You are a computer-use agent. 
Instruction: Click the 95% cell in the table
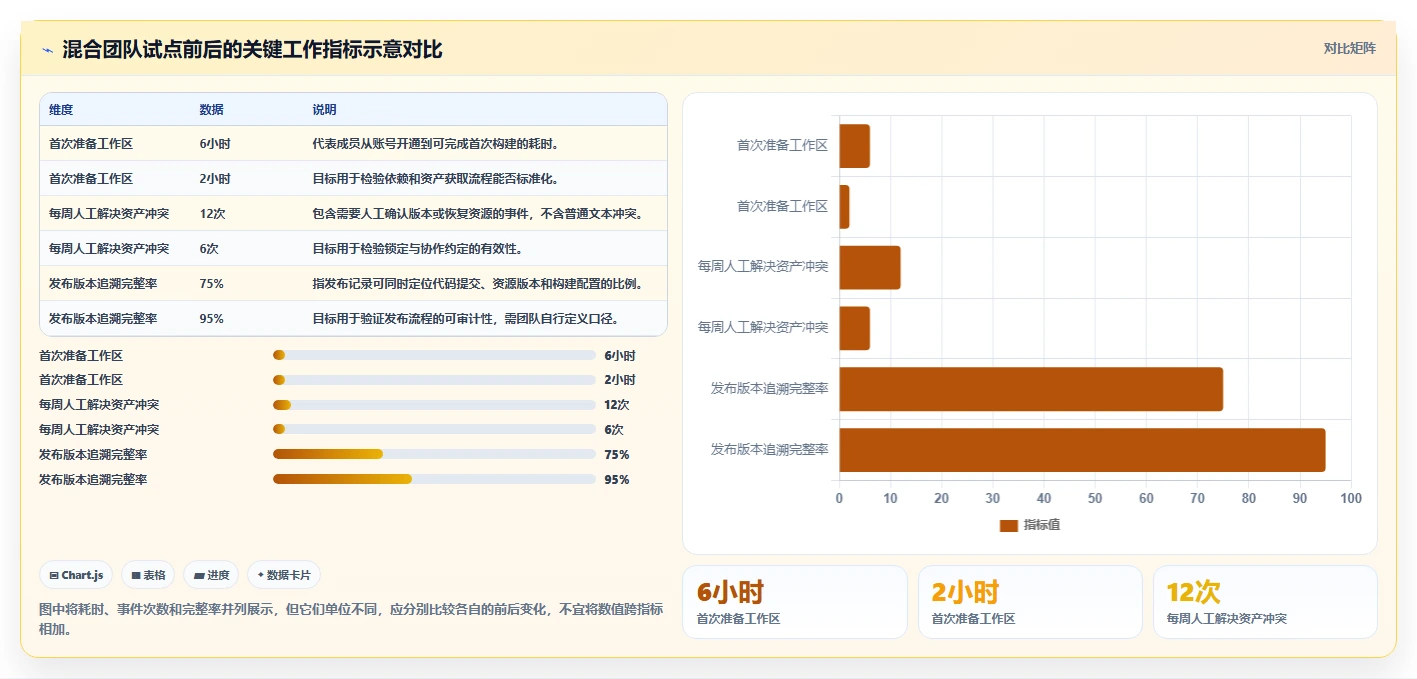(x=212, y=319)
